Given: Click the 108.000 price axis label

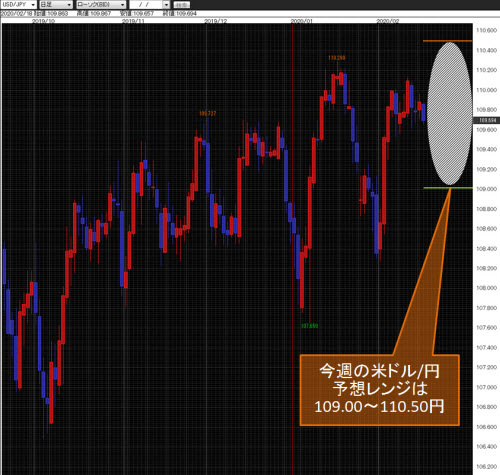Looking at the screenshot, I should click(x=486, y=288).
